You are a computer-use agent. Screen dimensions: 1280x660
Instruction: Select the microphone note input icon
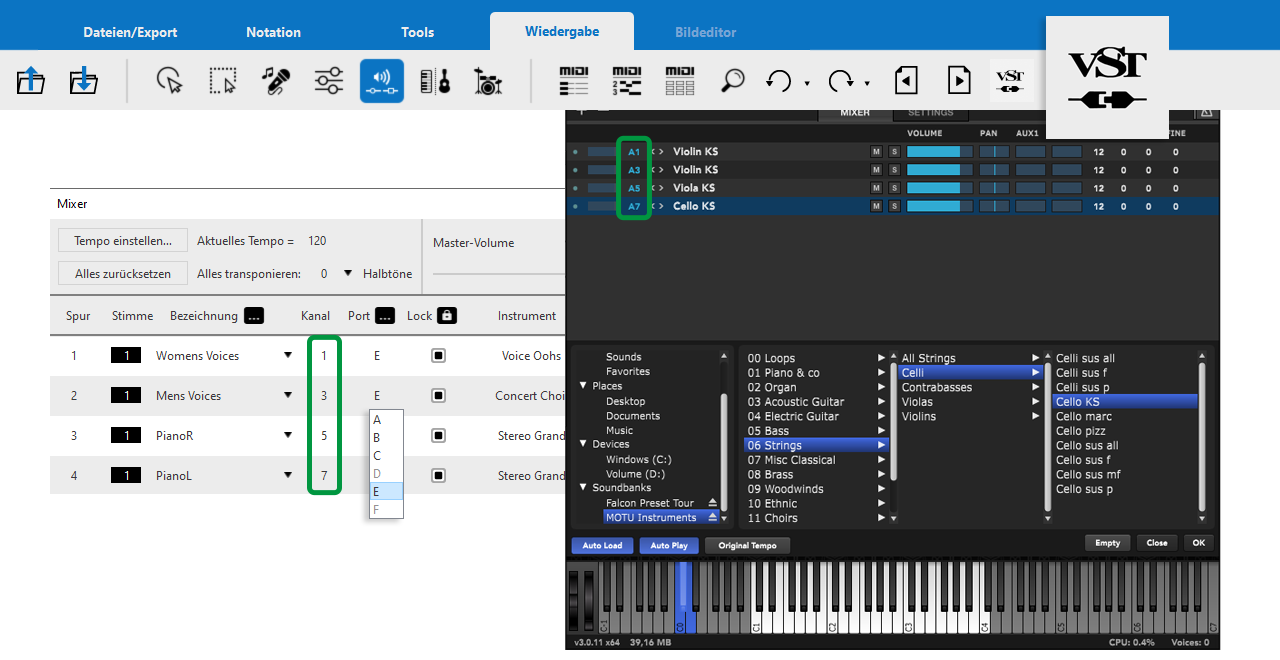pyautogui.click(x=276, y=81)
